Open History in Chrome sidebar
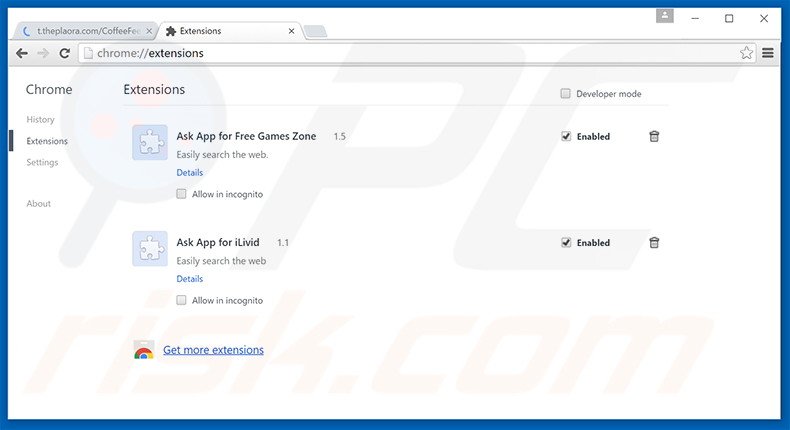Image resolution: width=790 pixels, height=430 pixels. [x=40, y=120]
